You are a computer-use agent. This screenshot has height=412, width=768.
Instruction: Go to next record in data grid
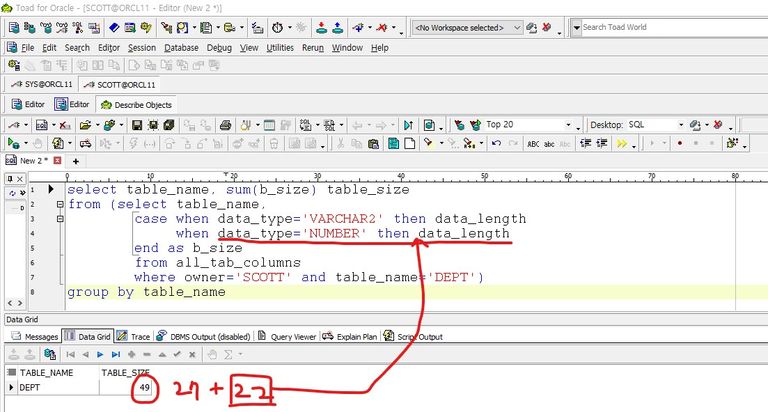(x=100, y=354)
